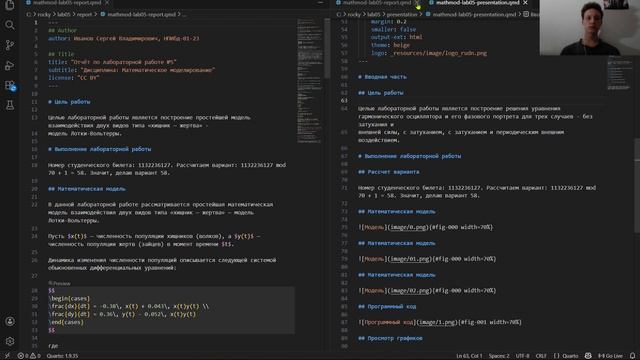Viewport: 640px width, 360px height.
Task: Click 'report' folder in left breadcrumb
Action: tap(84, 14)
